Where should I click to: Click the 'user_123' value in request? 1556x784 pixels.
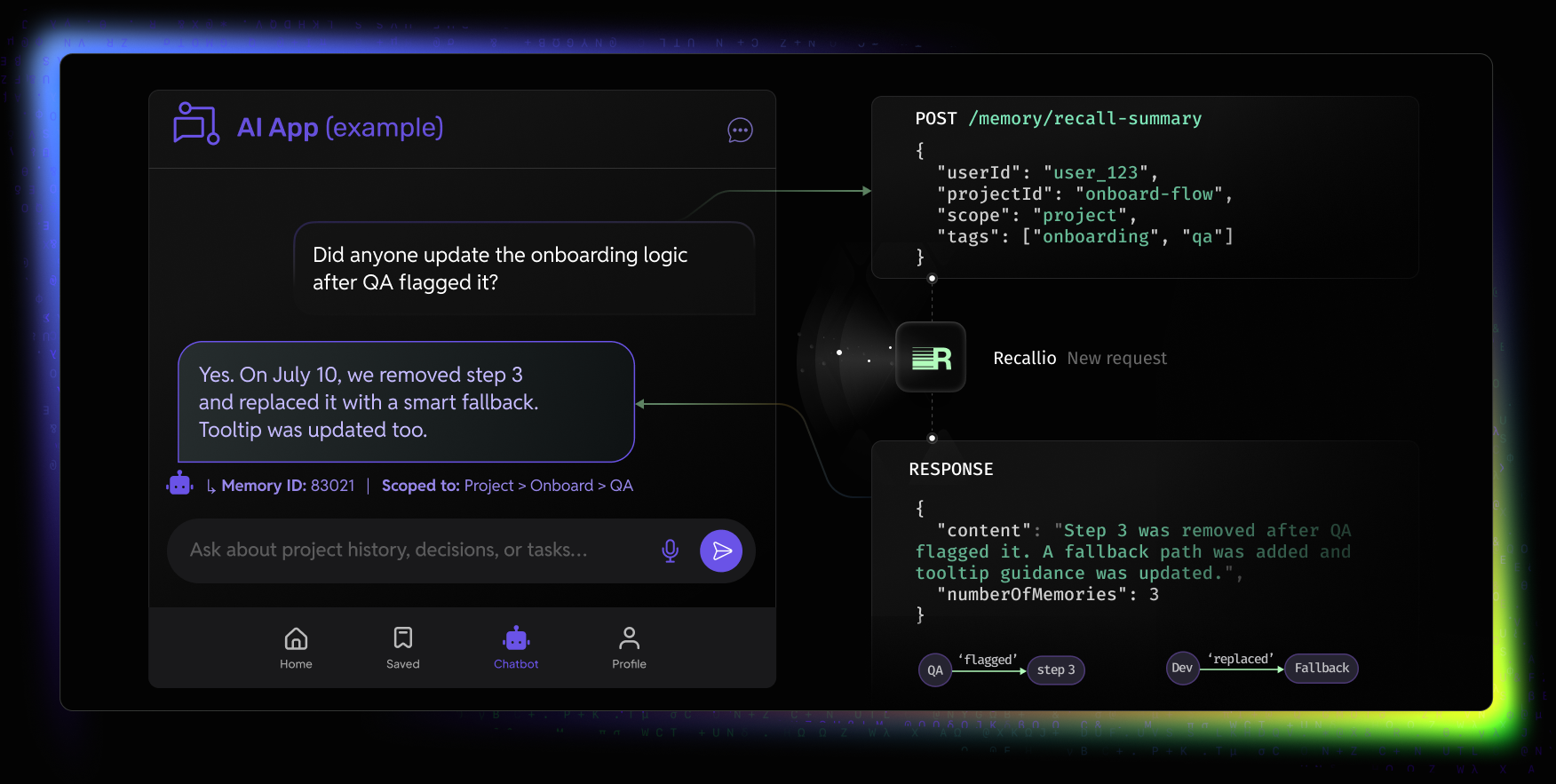point(1096,172)
